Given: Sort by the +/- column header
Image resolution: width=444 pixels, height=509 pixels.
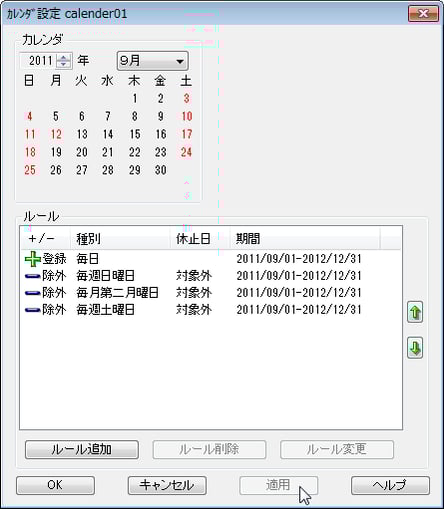Looking at the screenshot, I should [x=46, y=239].
